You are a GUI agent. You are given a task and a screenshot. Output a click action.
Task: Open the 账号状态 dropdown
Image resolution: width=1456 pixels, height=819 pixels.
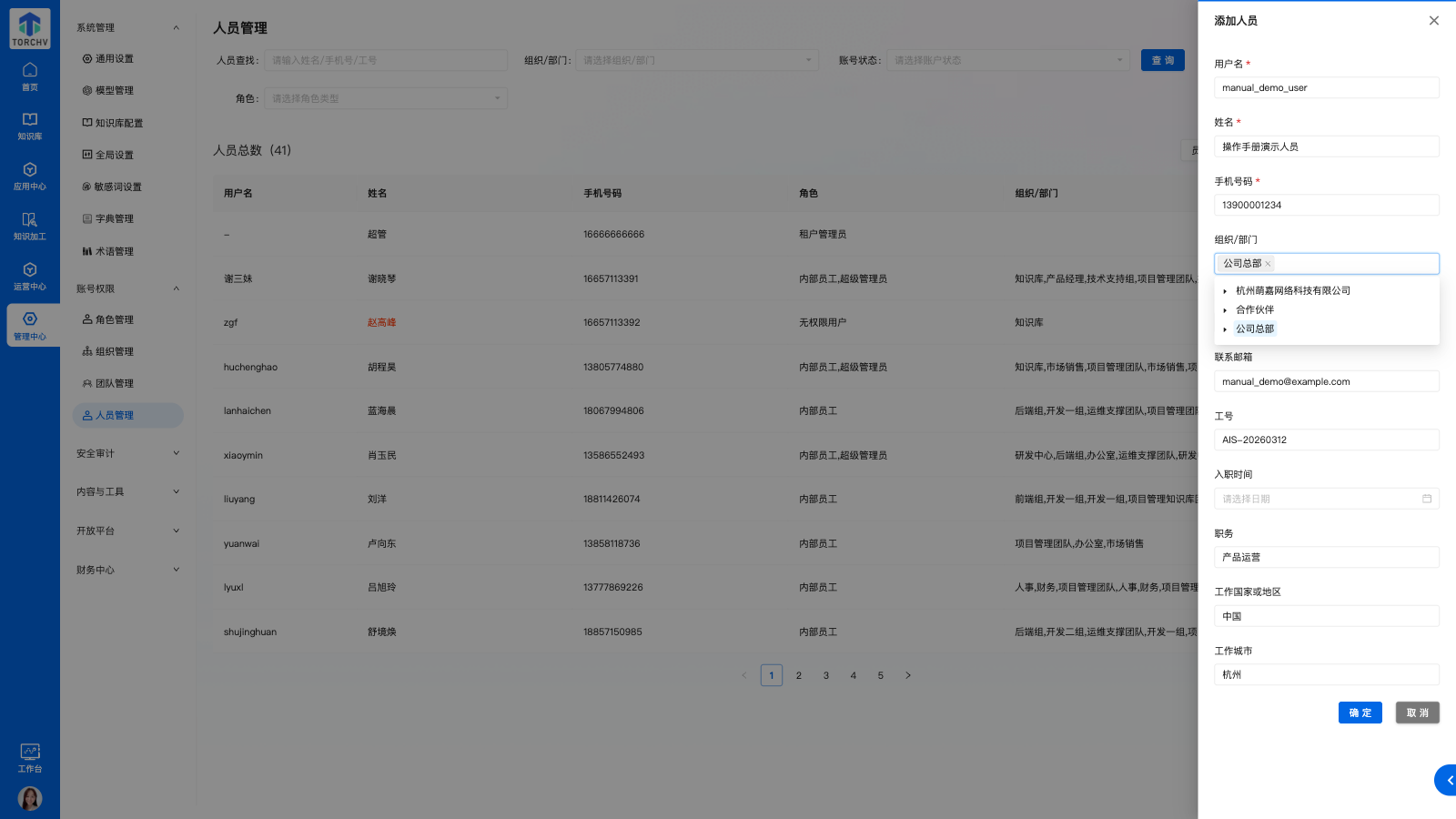(1007, 59)
